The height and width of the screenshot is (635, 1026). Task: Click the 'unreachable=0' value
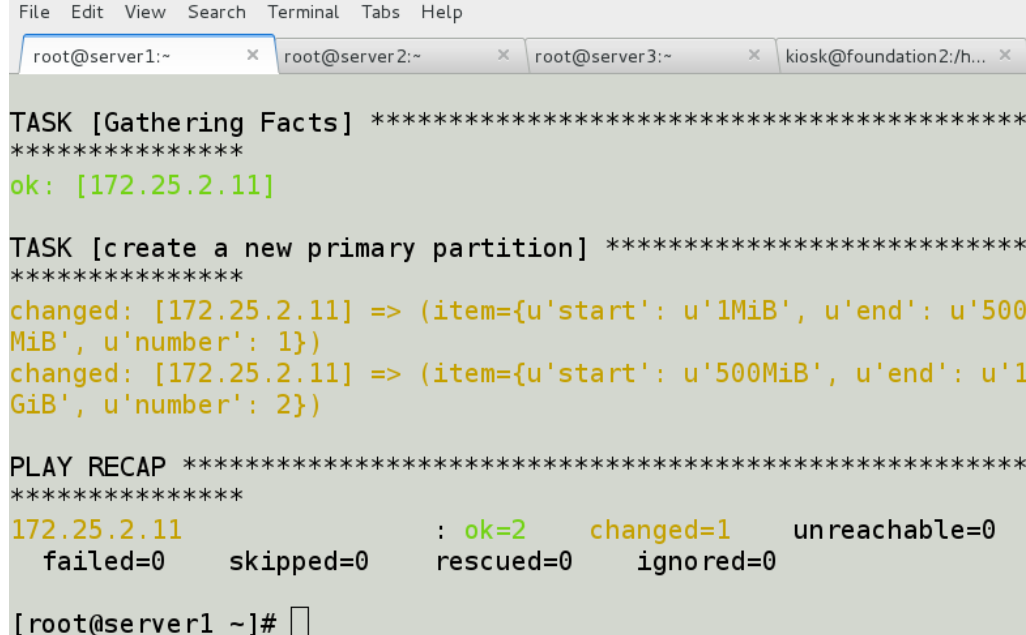[x=894, y=530]
